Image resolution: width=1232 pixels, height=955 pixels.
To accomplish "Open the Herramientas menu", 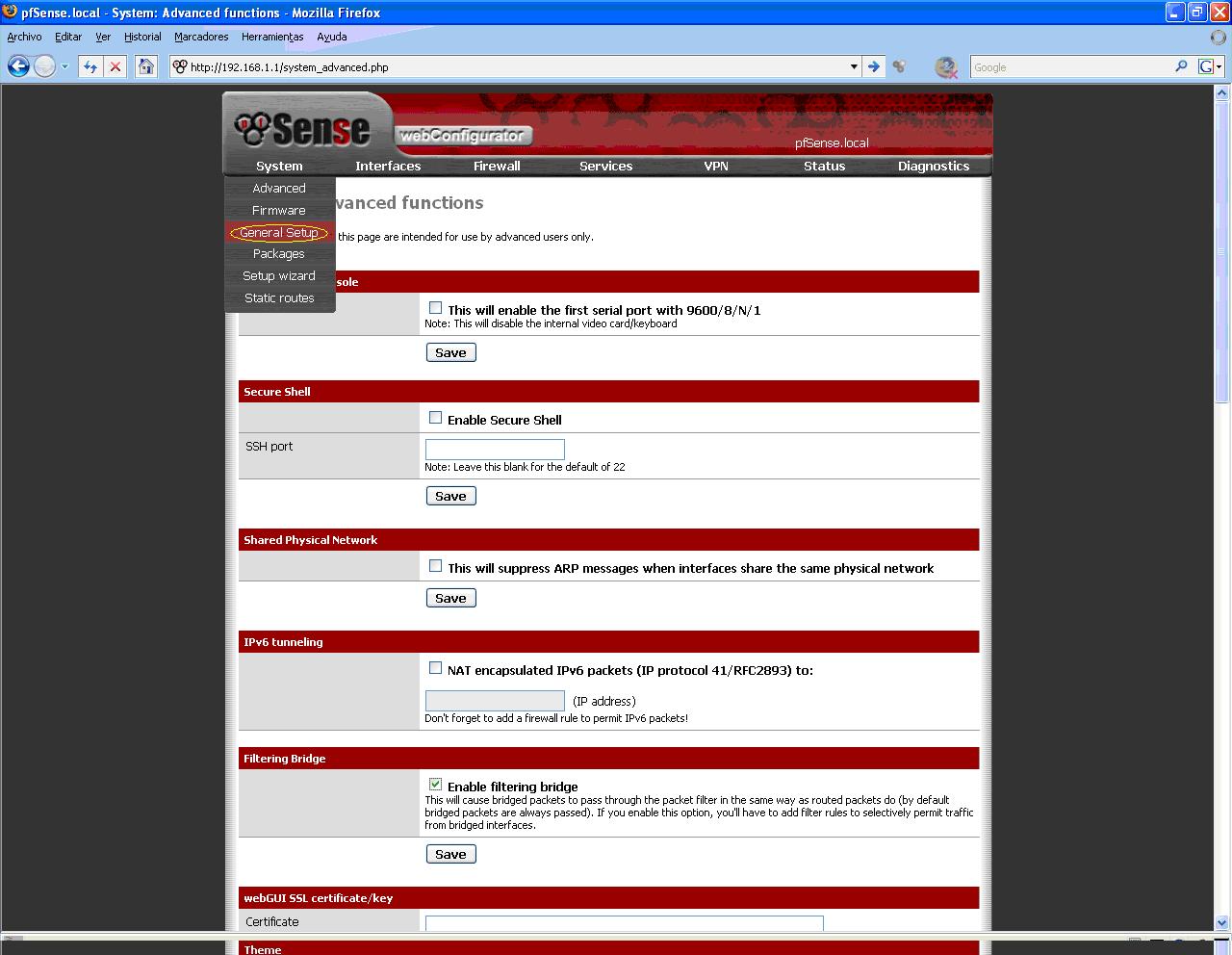I will (272, 37).
